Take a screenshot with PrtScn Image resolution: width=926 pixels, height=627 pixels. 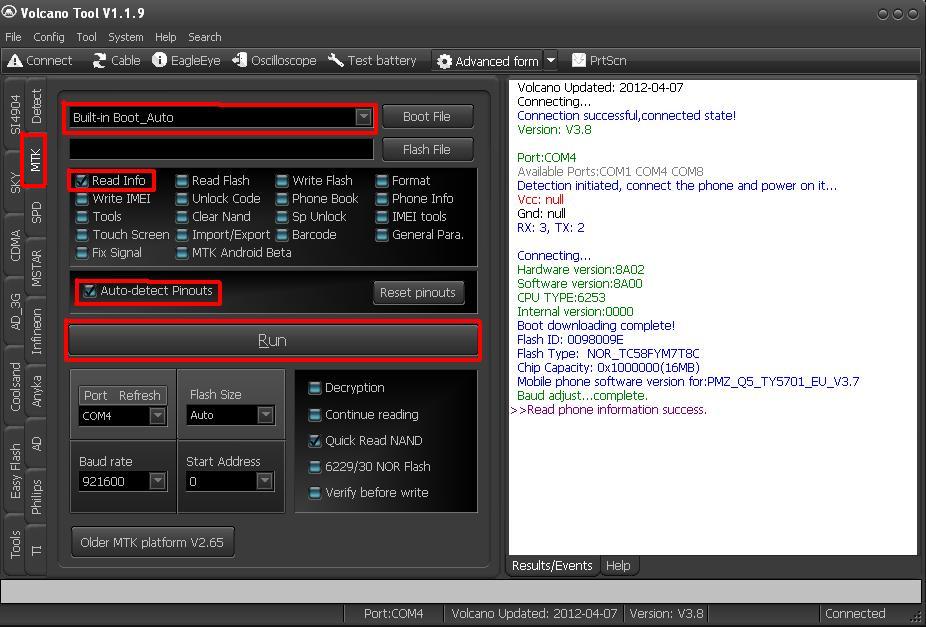[x=599, y=60]
